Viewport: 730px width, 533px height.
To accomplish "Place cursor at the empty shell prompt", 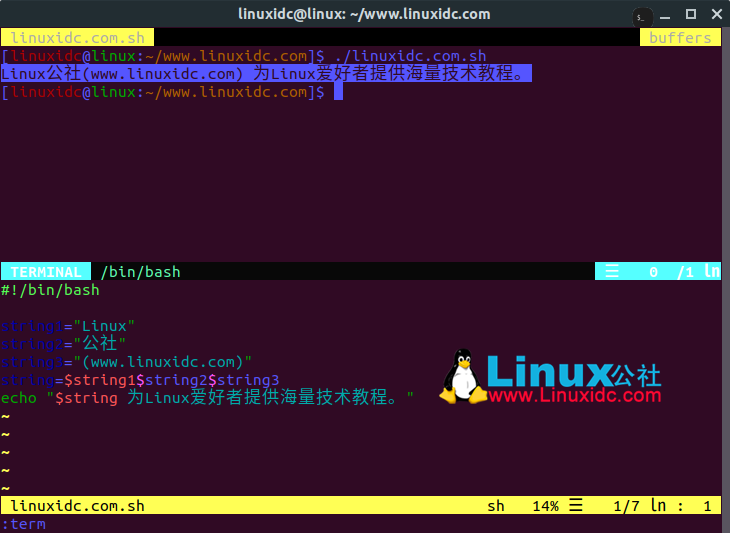I will tap(338, 92).
